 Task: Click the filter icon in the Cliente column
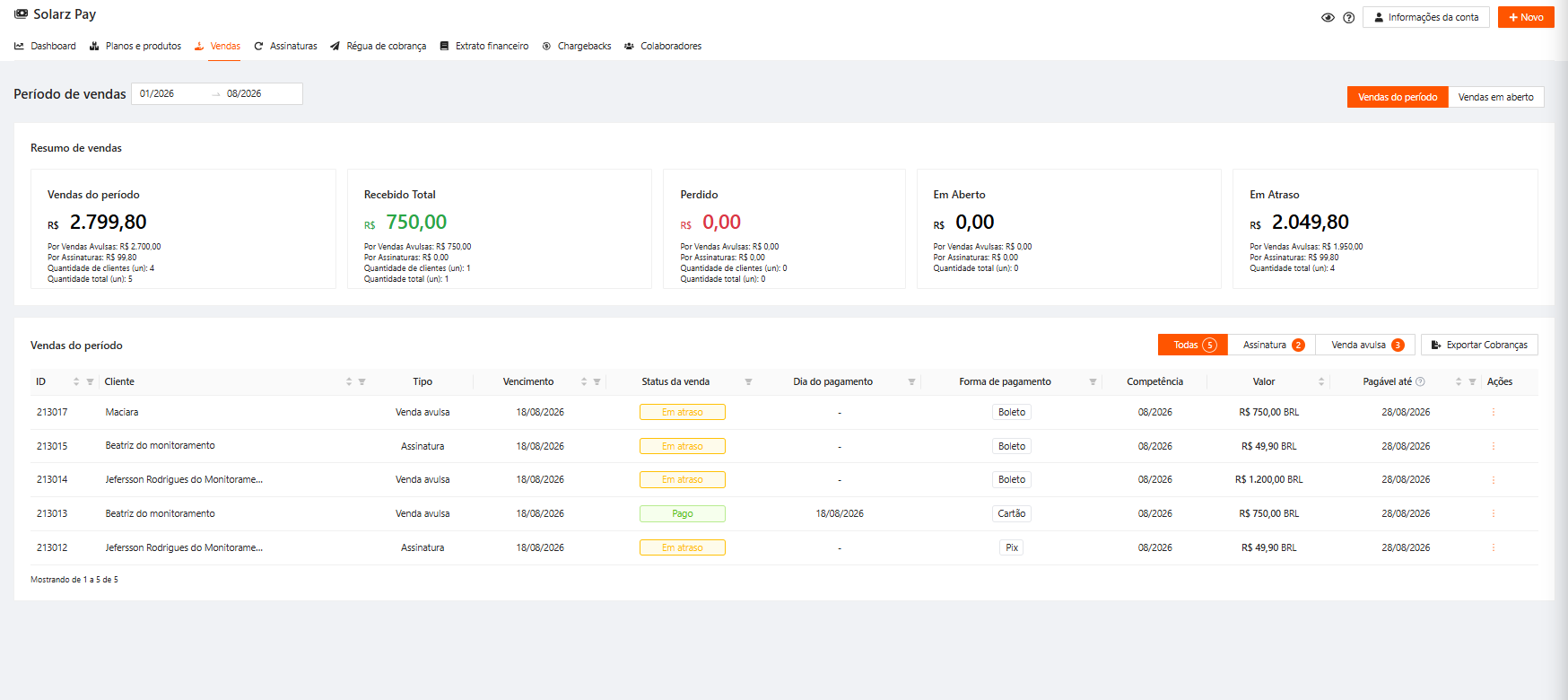pyautogui.click(x=362, y=382)
